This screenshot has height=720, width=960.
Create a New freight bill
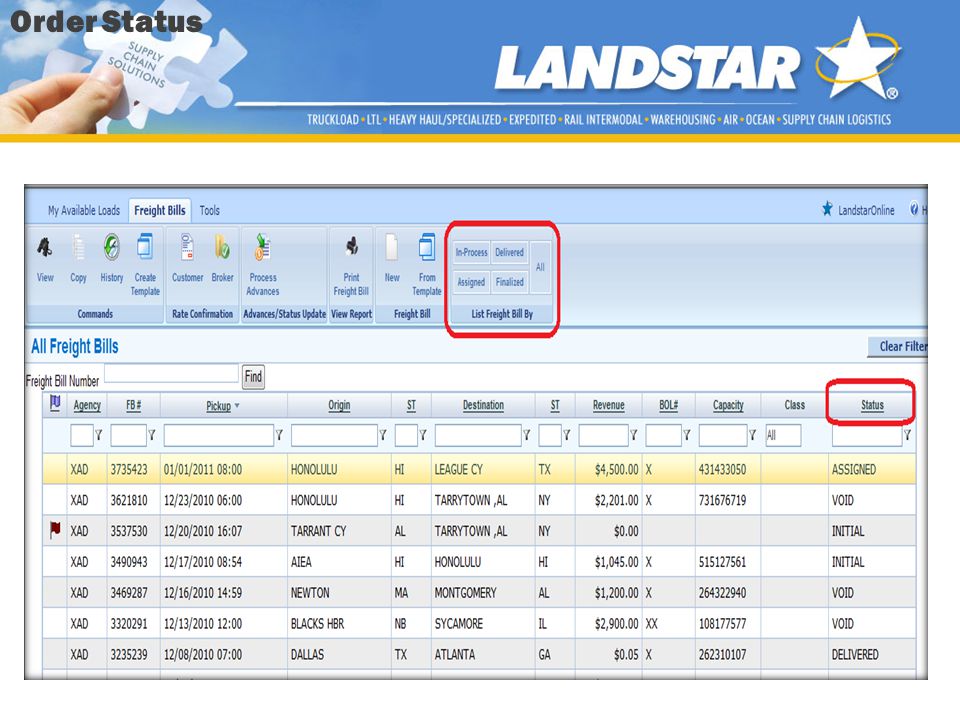392,247
